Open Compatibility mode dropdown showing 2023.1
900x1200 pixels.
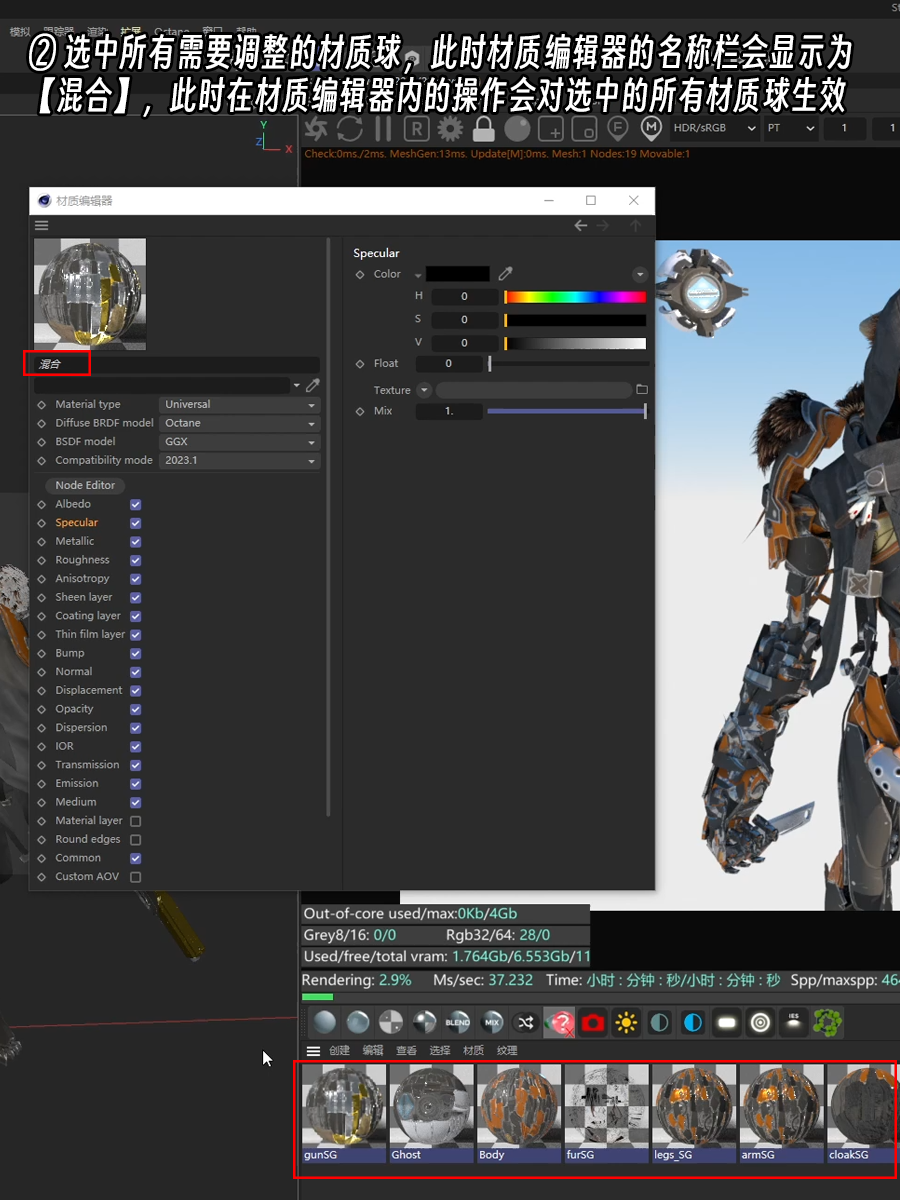(239, 461)
